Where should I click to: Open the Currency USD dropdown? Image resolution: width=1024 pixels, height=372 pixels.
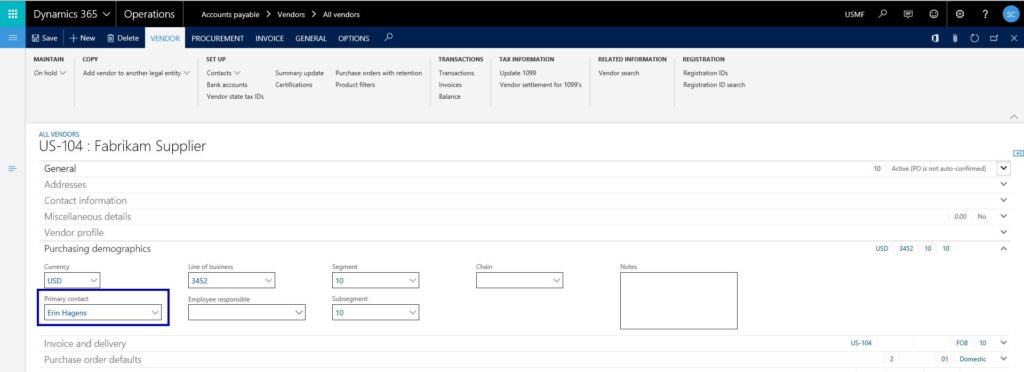[x=72, y=281]
